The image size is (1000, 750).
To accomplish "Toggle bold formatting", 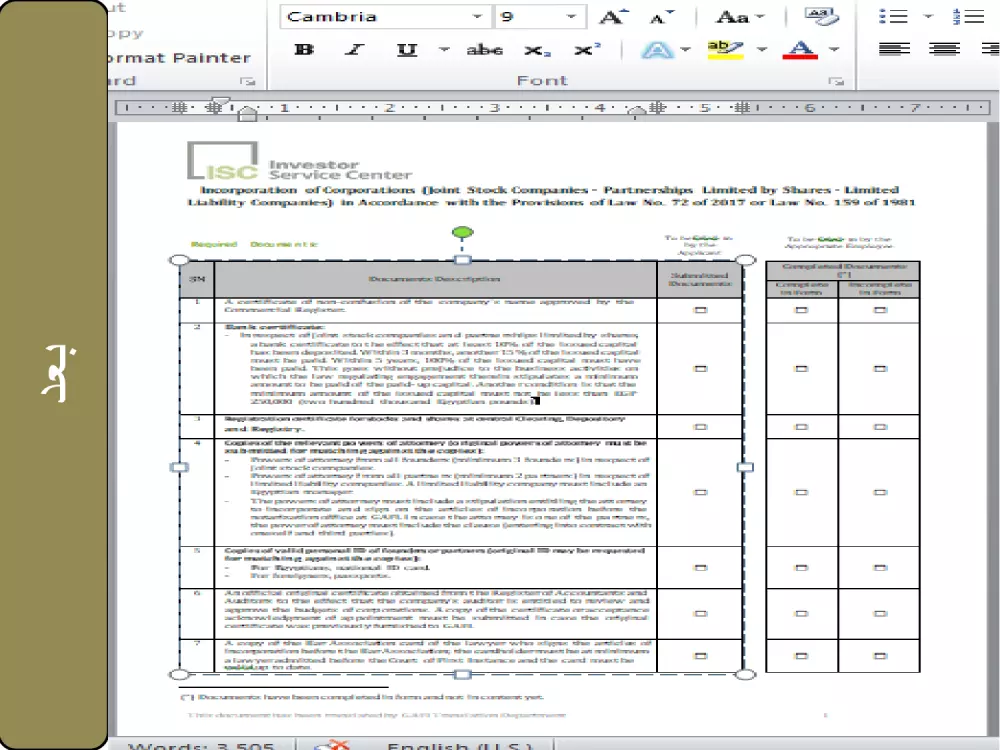I will 304,47.
